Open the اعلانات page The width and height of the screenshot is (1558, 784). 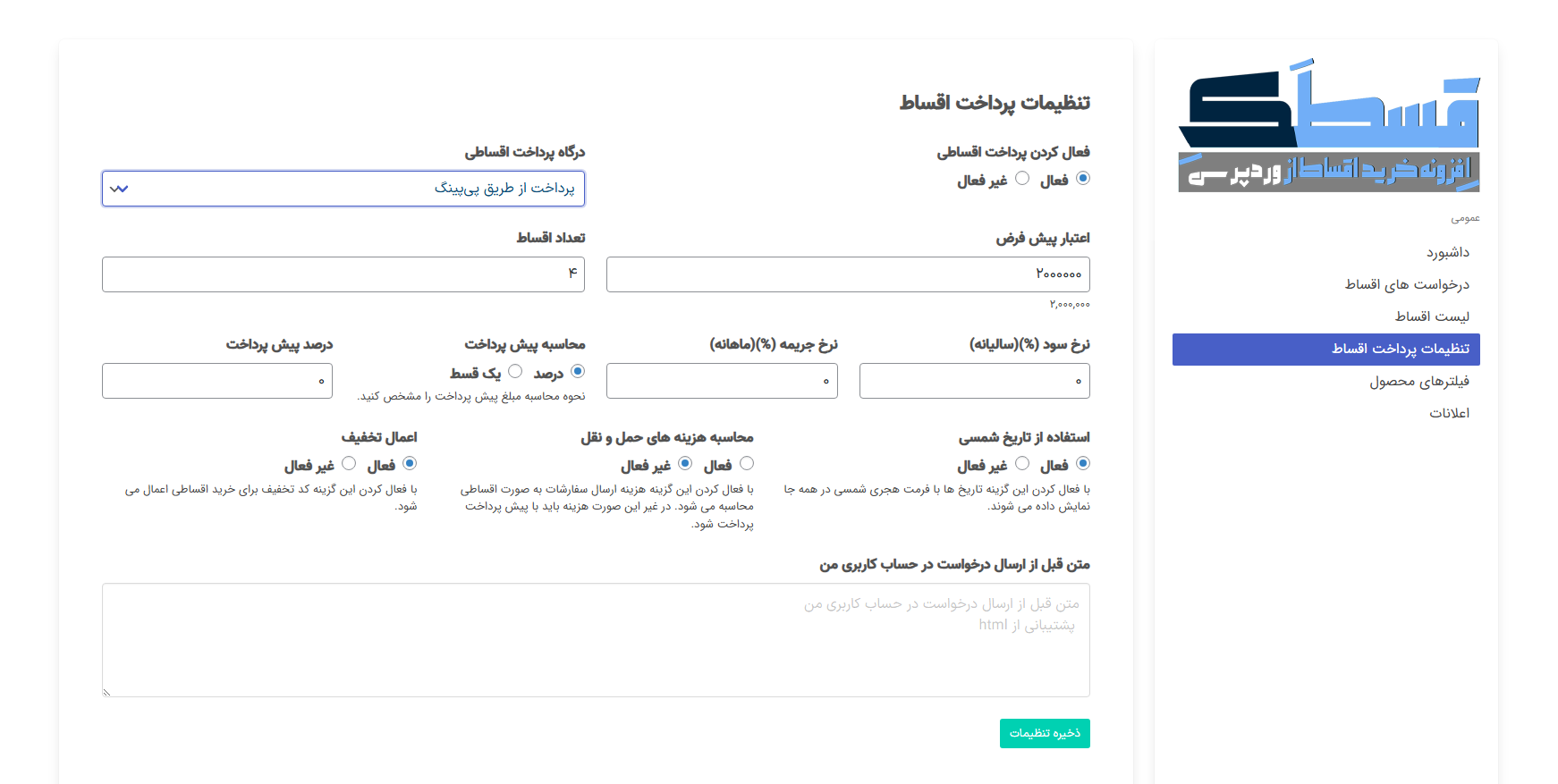[1449, 413]
